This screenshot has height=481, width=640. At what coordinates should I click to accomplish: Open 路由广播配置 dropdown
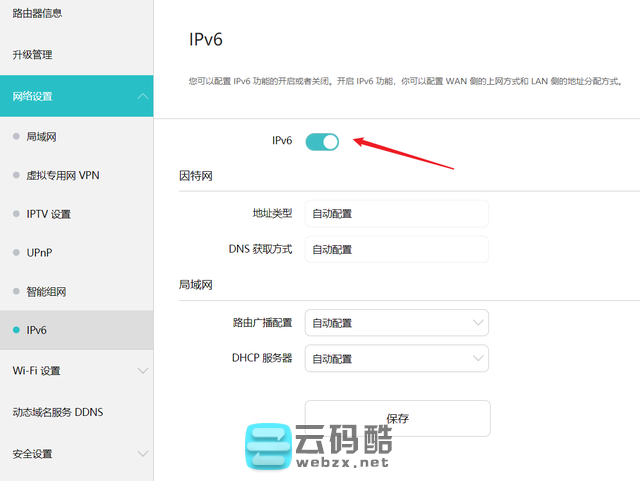click(396, 323)
